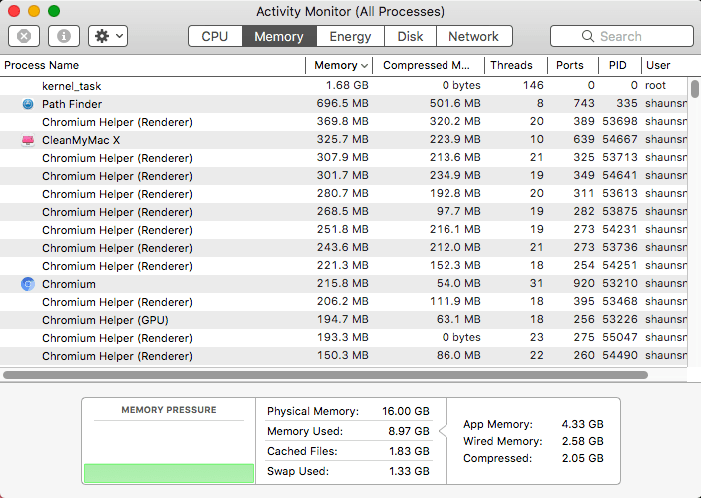
Task: Select Chromium Helper row using 221.3 MB
Action: tap(343, 266)
